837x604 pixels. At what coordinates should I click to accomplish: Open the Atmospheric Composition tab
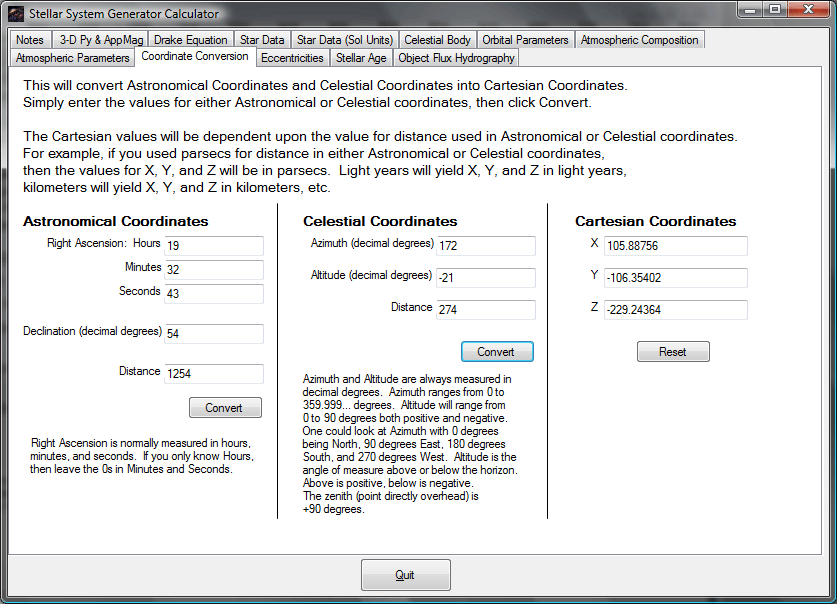point(639,40)
